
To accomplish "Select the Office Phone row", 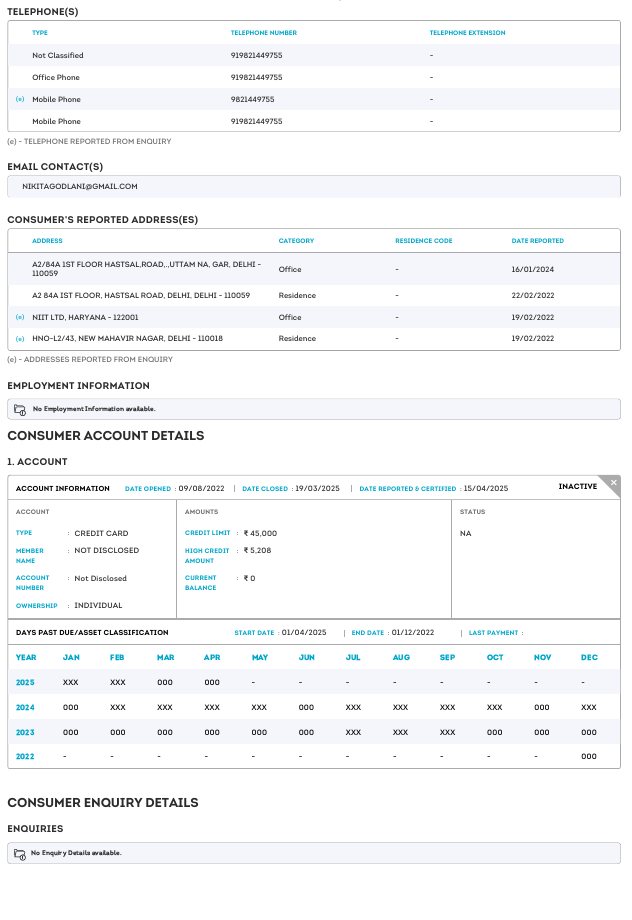I will tap(56, 78).
